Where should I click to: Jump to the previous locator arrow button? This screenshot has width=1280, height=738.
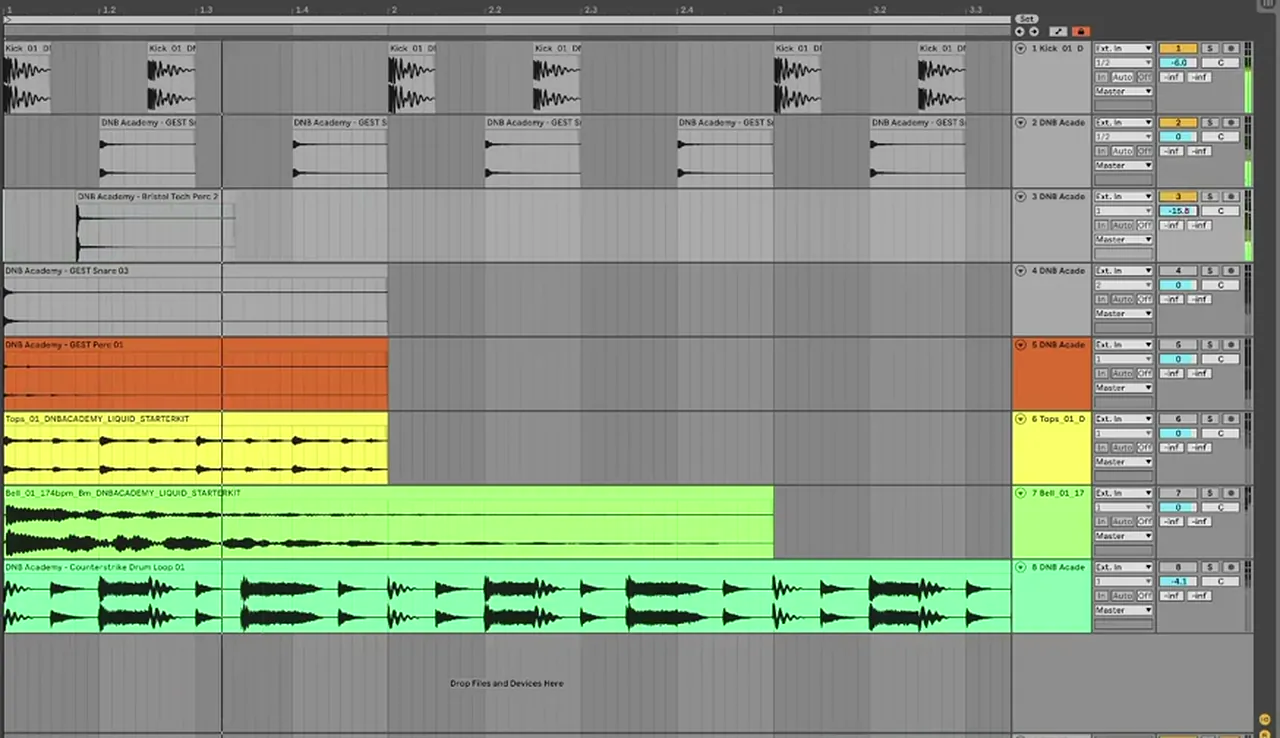1019,31
